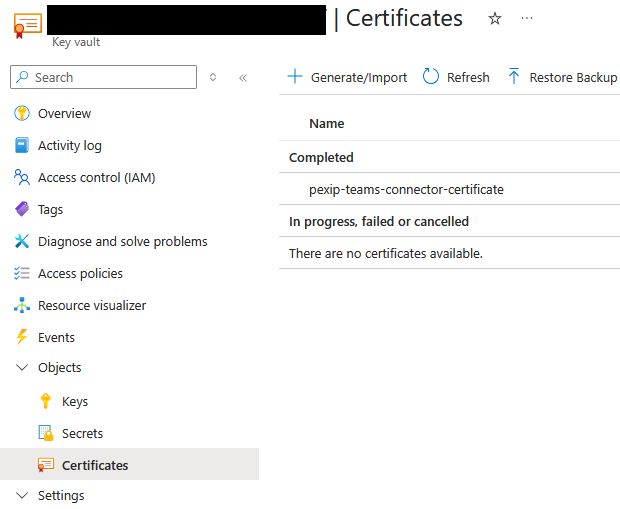Click the Resource visualizer icon

(x=22, y=305)
